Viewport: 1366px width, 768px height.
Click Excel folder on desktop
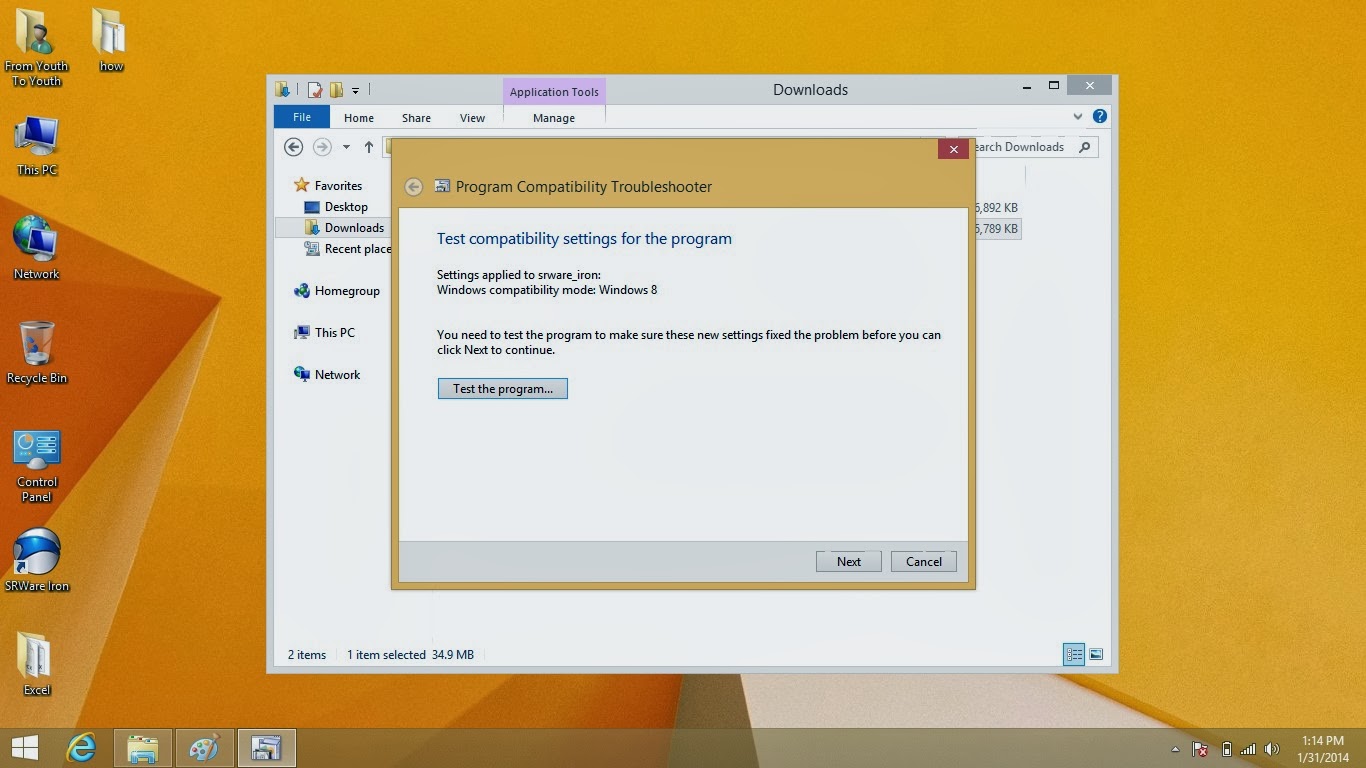tap(37, 664)
